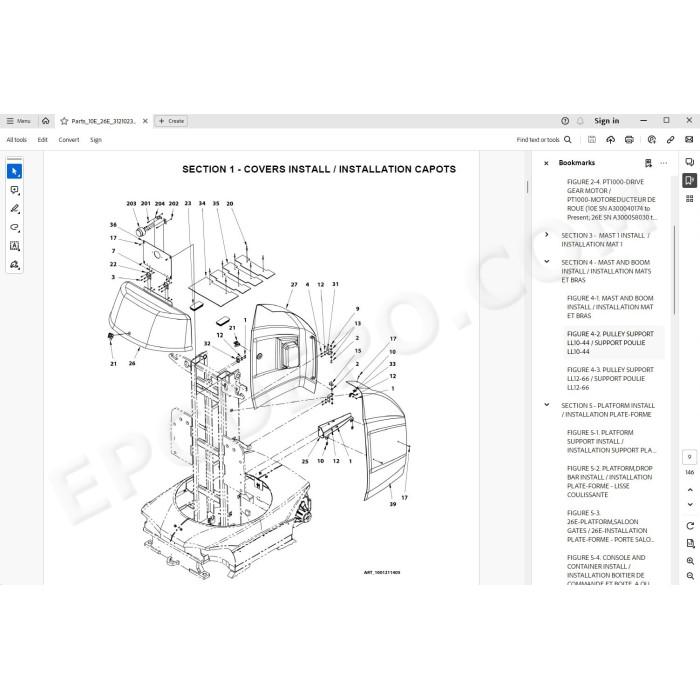700x700 pixels.
Task: Open the page thumbnails grid icon
Action: 690,199
